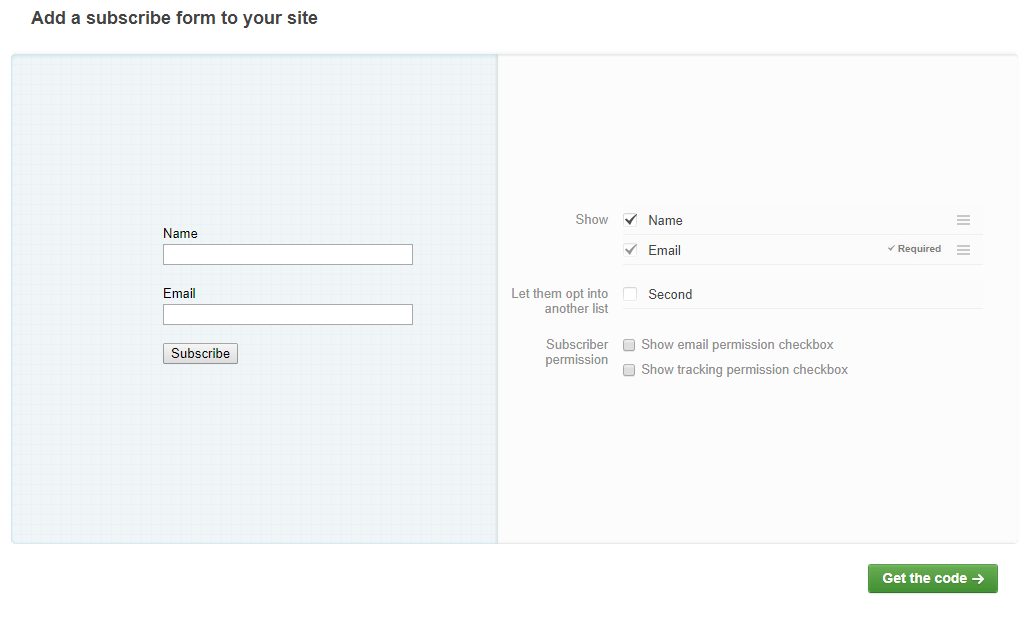The image size is (1029, 618).
Task: Click the Show tracking permission checkbox text
Action: (x=744, y=370)
